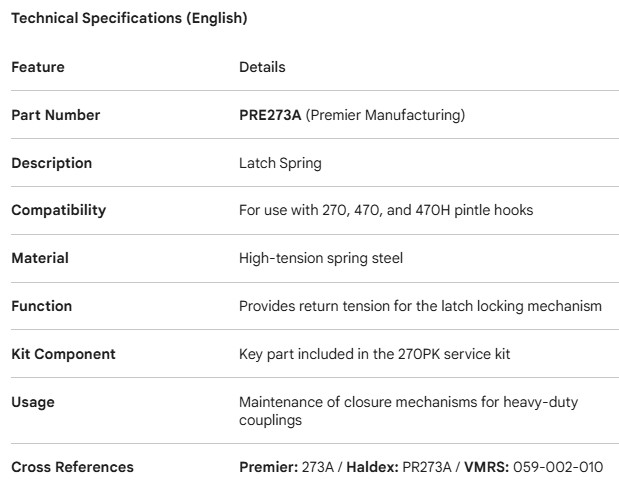619x488 pixels.
Task: Click the Usage row label
Action: [33, 402]
